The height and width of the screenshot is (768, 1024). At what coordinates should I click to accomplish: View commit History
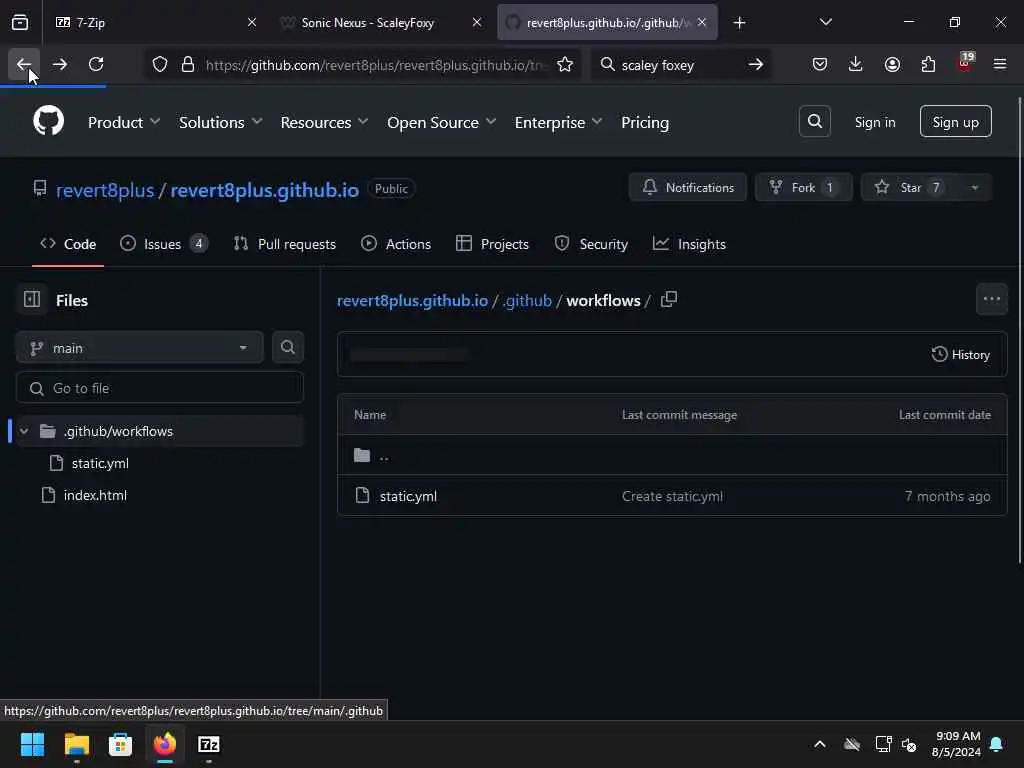(961, 354)
